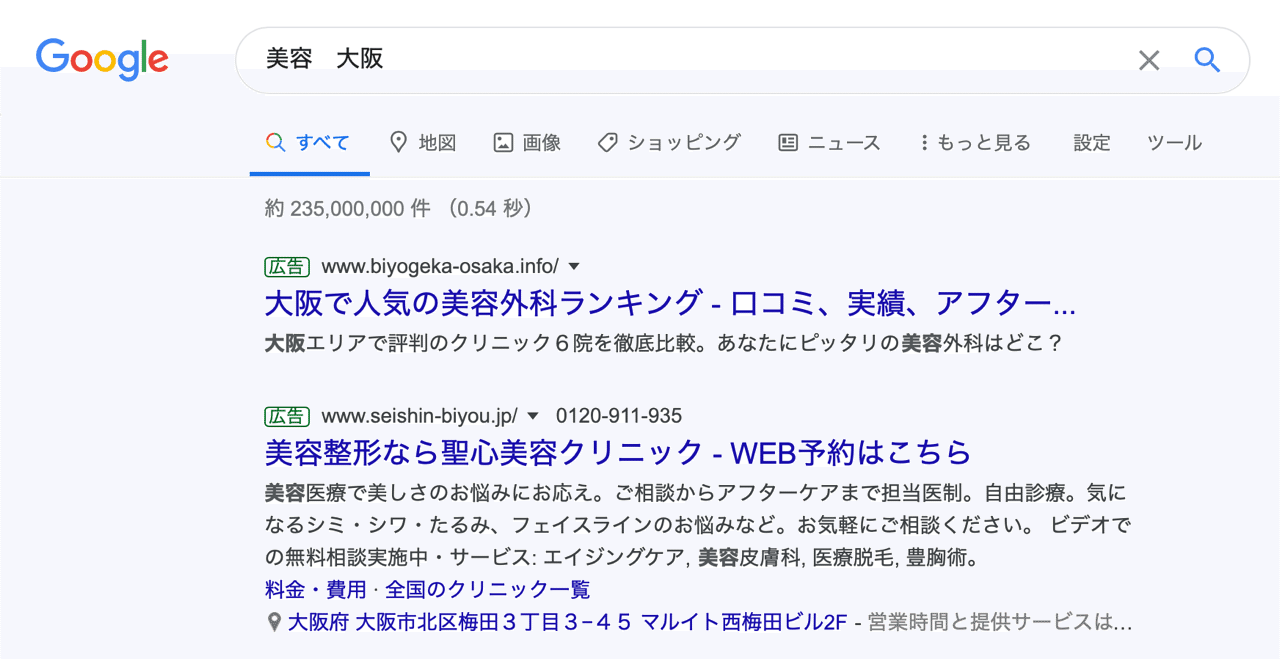The width and height of the screenshot is (1280, 659).
Task: Click the phone number 0120-911-935
Action: 619,416
